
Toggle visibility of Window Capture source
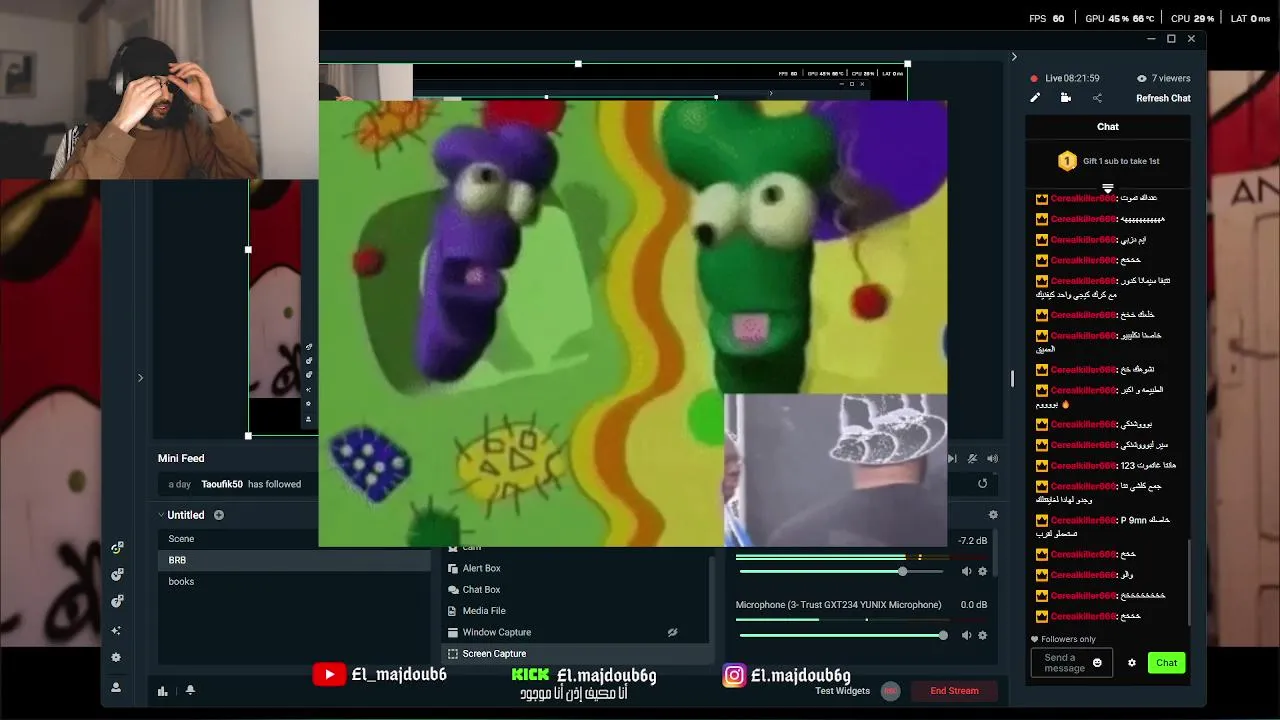coord(672,632)
